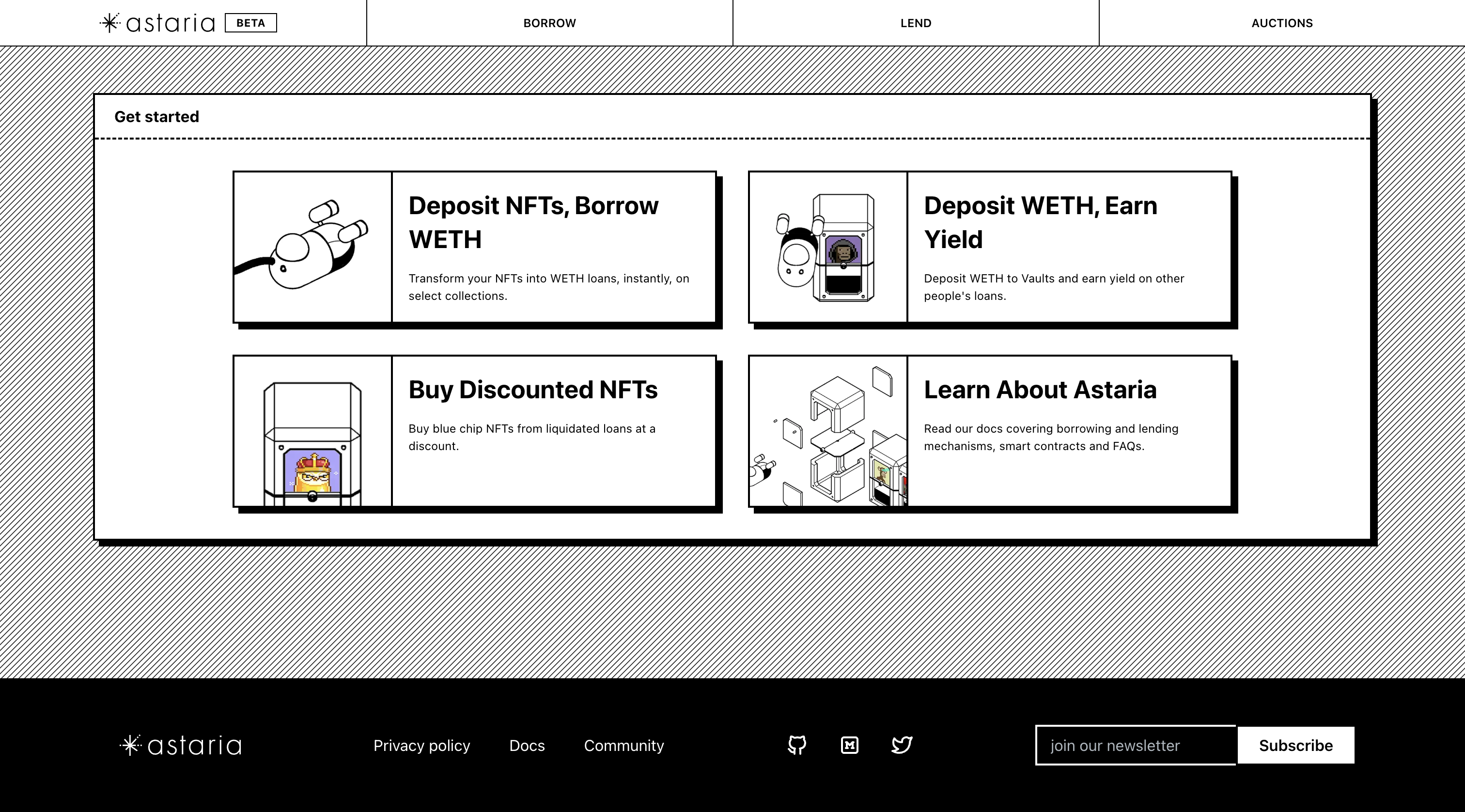Open the Docs footer link
1465x812 pixels.
pos(527,746)
